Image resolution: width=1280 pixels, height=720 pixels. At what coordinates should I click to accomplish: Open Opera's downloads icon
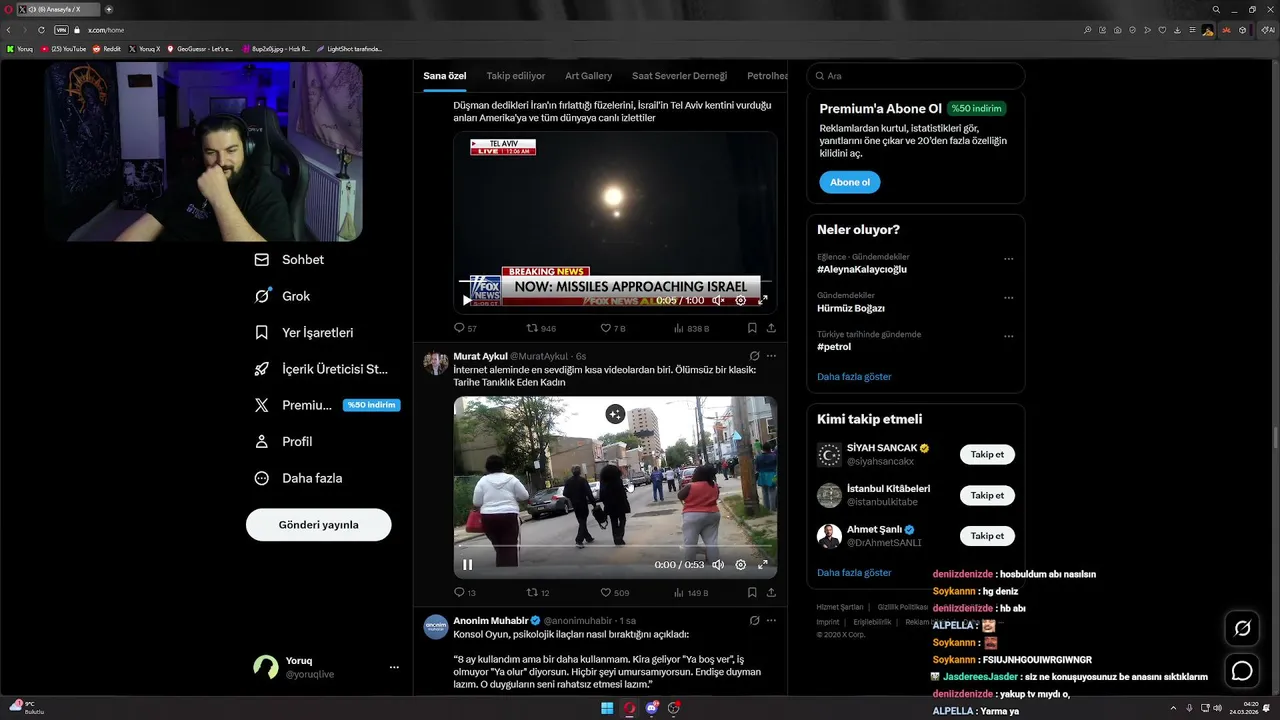tap(1177, 30)
